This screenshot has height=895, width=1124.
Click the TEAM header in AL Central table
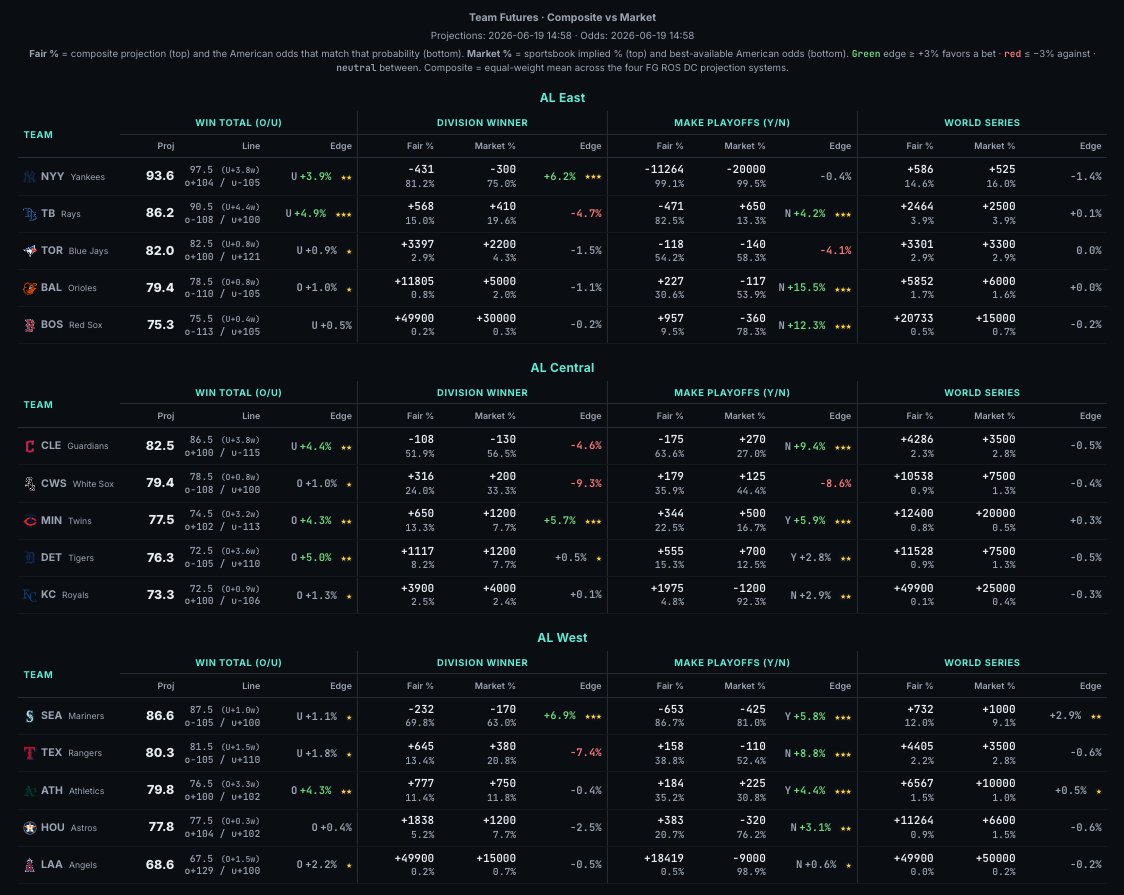click(x=38, y=405)
